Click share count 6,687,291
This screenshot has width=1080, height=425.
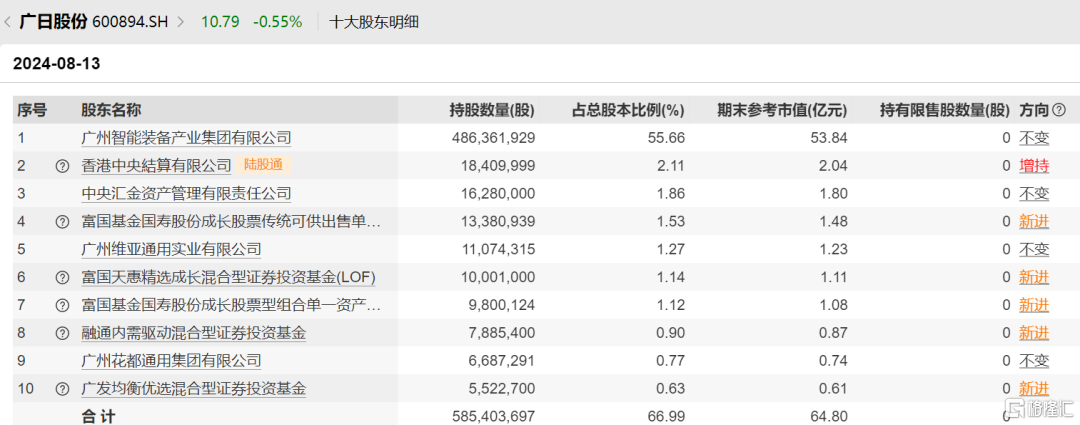[501, 360]
